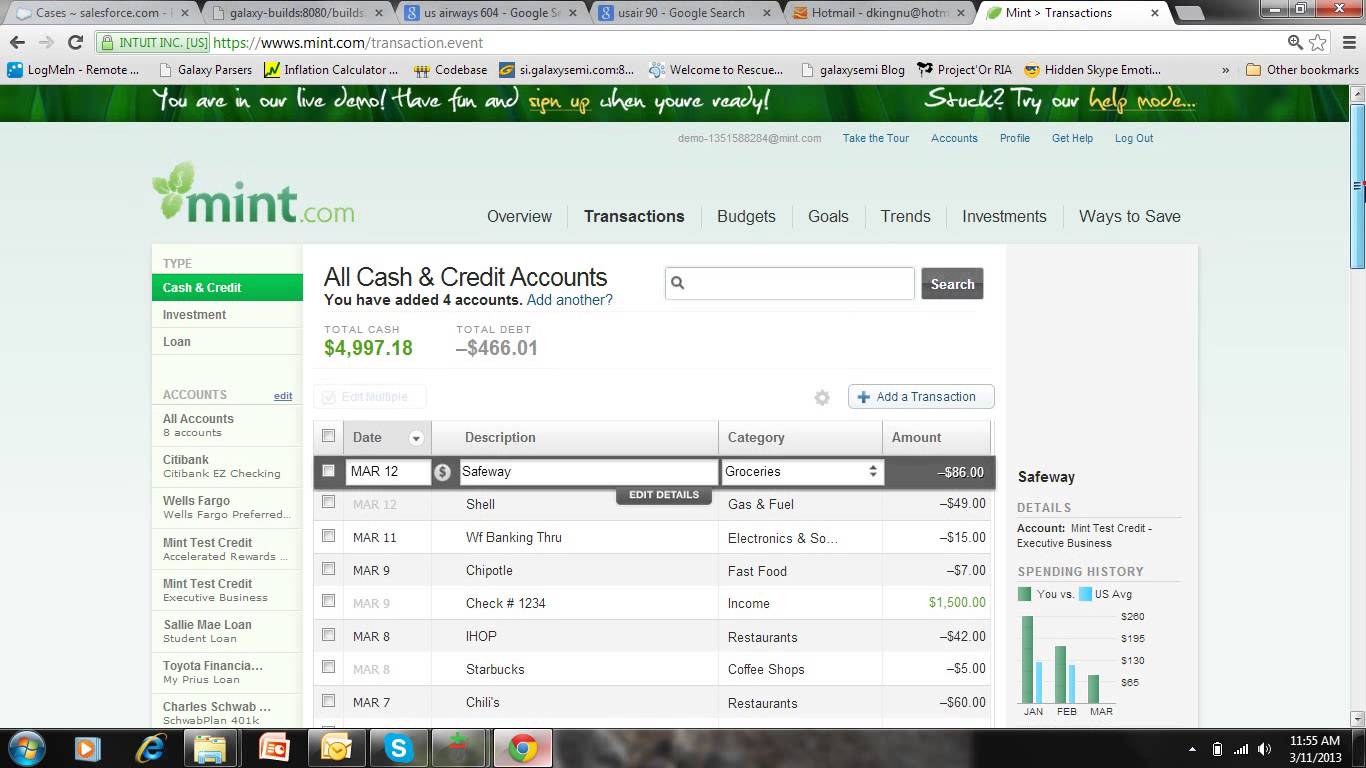Select the Investment account type
Image resolution: width=1366 pixels, height=768 pixels.
pos(227,315)
